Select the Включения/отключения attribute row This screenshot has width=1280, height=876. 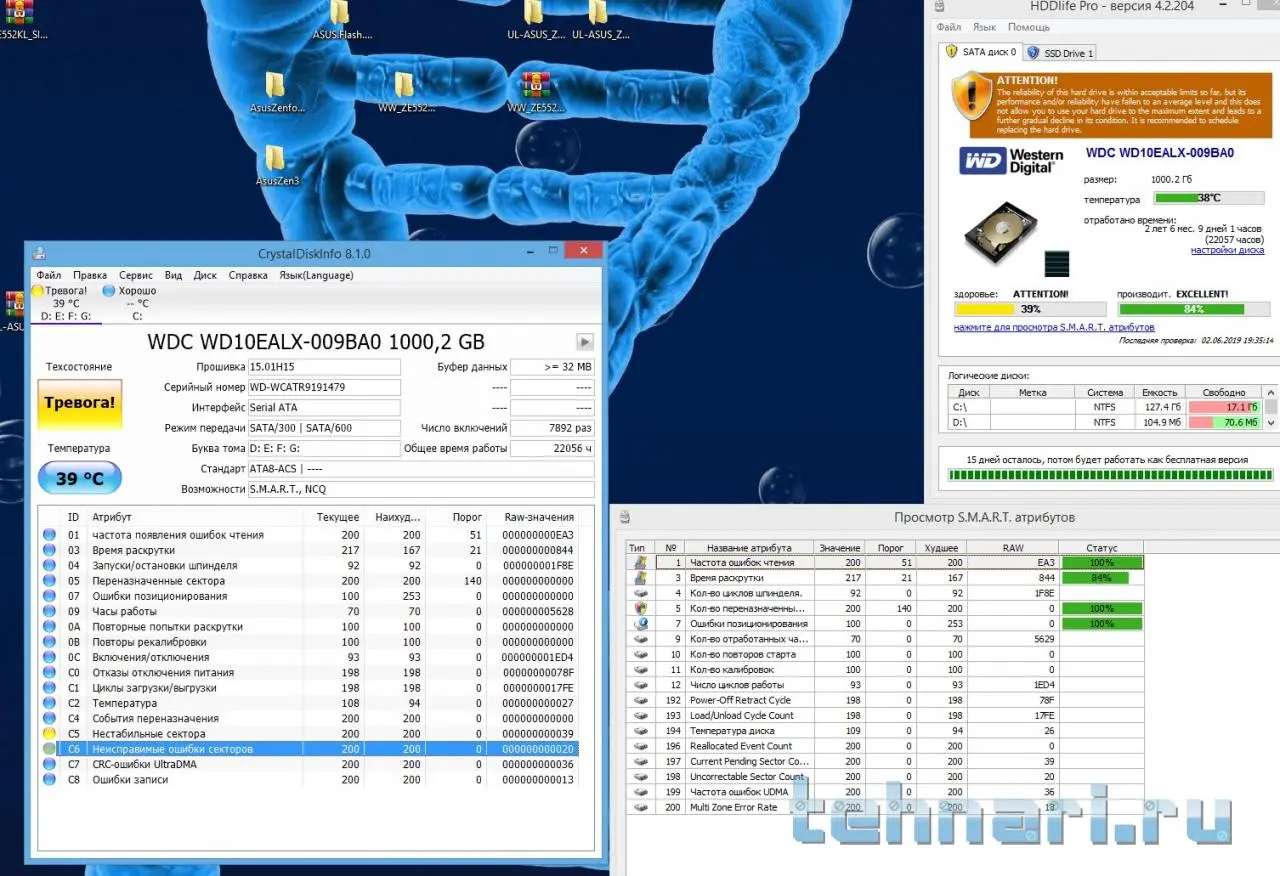tap(310, 657)
